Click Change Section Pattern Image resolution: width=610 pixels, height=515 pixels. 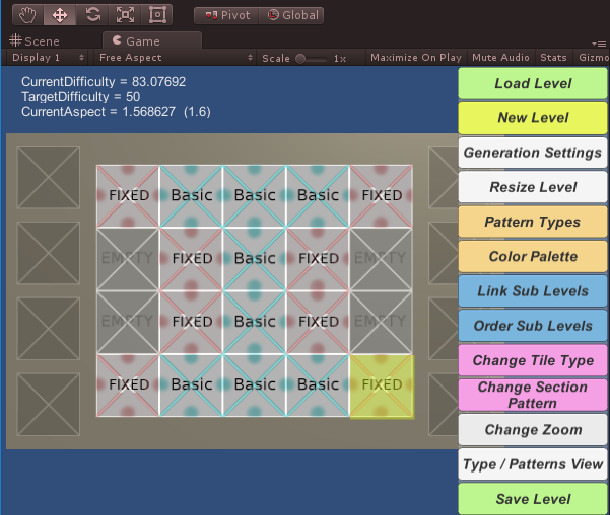533,395
